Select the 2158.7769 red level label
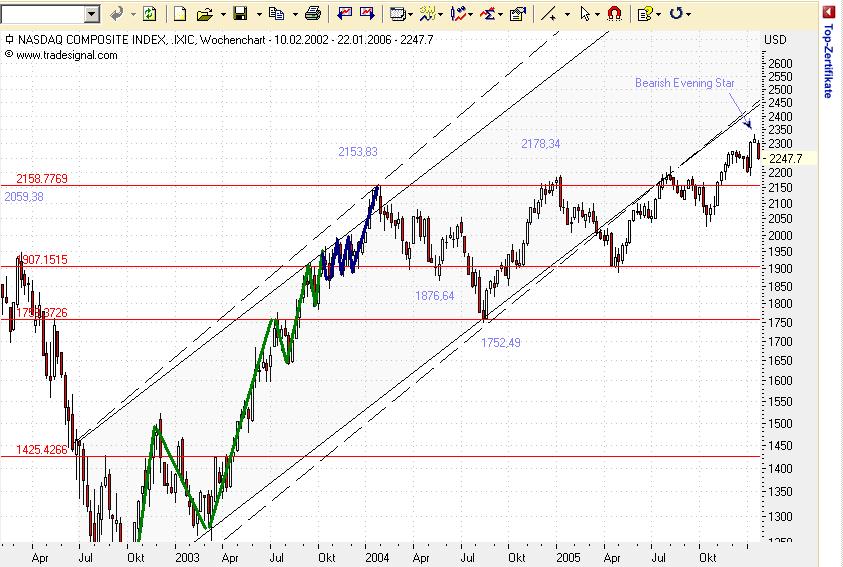Image resolution: width=843 pixels, height=567 pixels. pyautogui.click(x=42, y=178)
